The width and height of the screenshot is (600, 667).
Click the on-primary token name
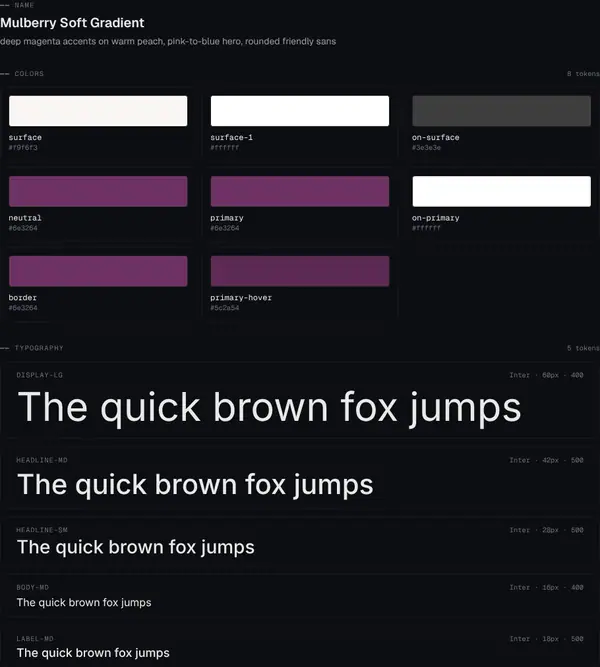pyautogui.click(x=435, y=218)
